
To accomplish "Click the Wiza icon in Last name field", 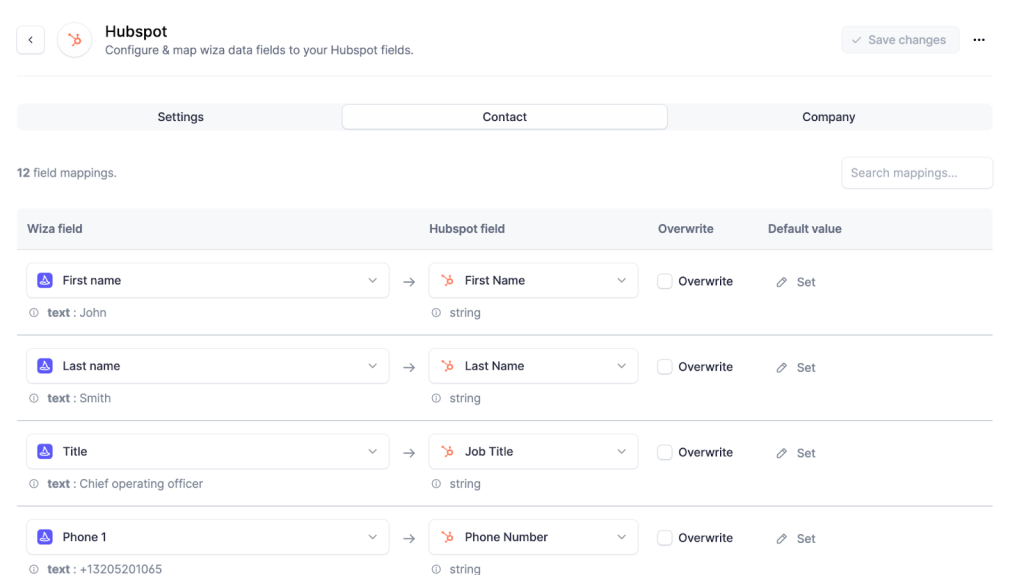I will pyautogui.click(x=44, y=366).
